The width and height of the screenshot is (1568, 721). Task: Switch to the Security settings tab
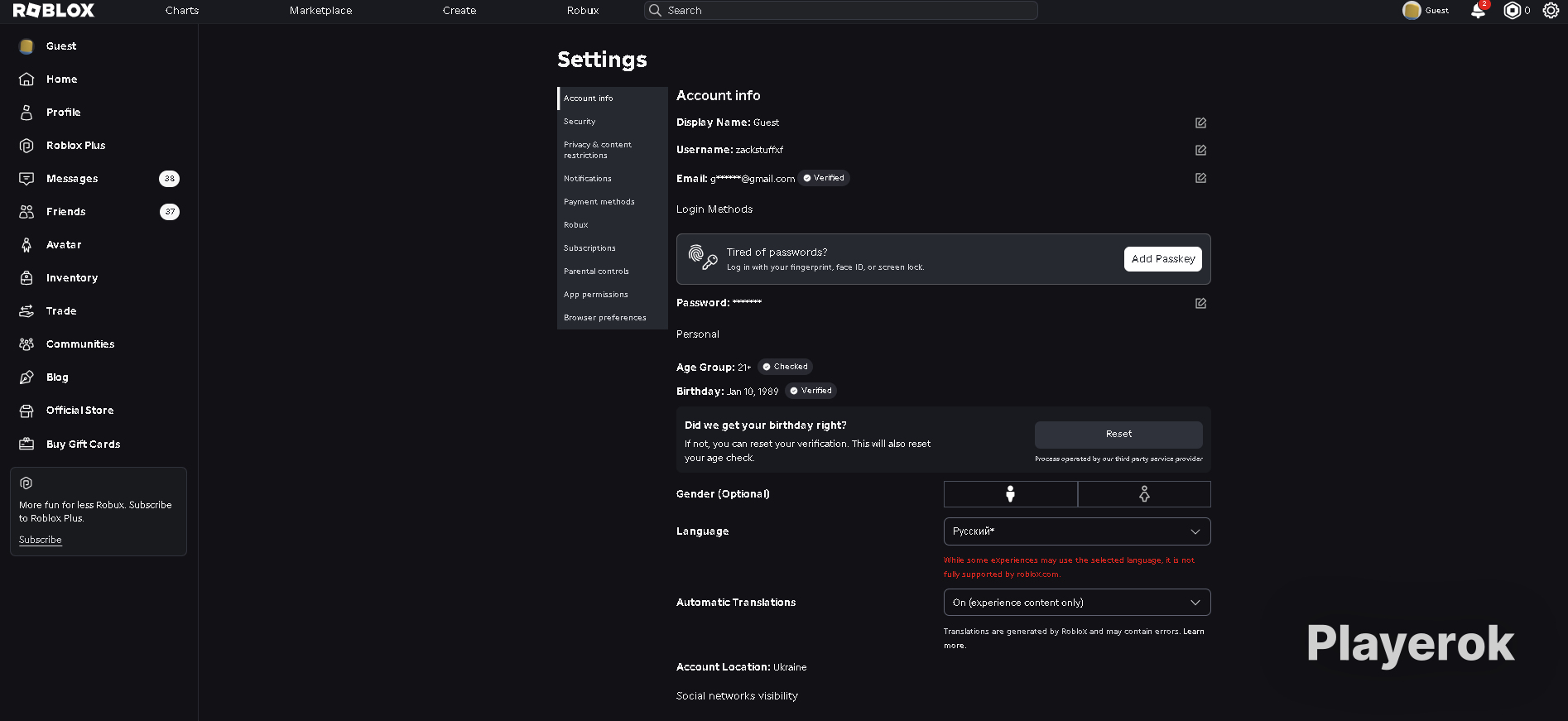coord(613,122)
